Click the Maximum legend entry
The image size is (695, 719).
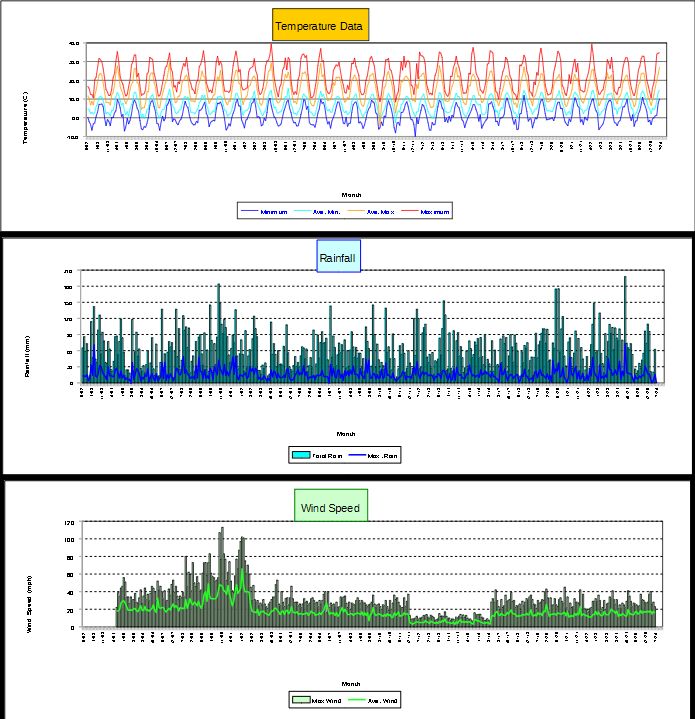[425, 212]
